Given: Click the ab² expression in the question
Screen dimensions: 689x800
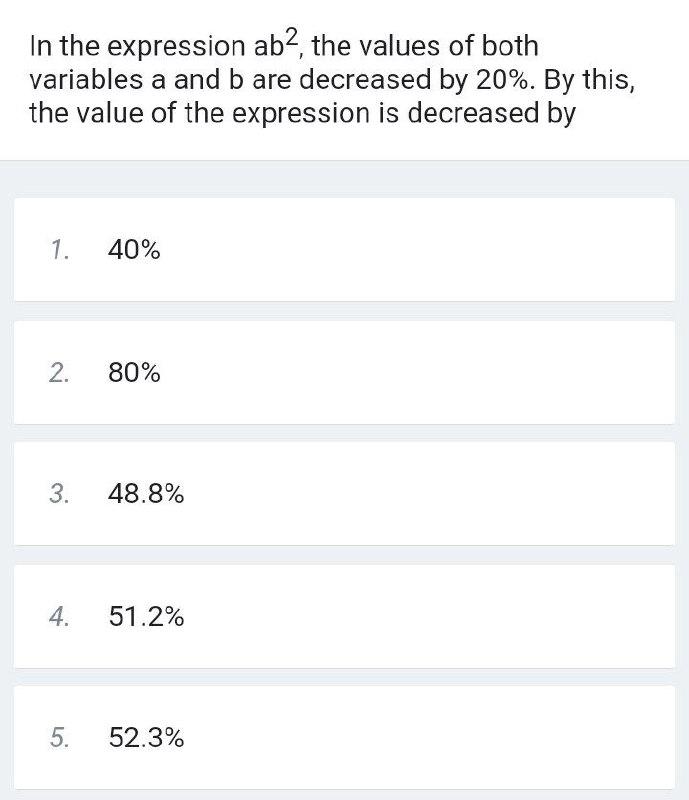Looking at the screenshot, I should point(273,46).
